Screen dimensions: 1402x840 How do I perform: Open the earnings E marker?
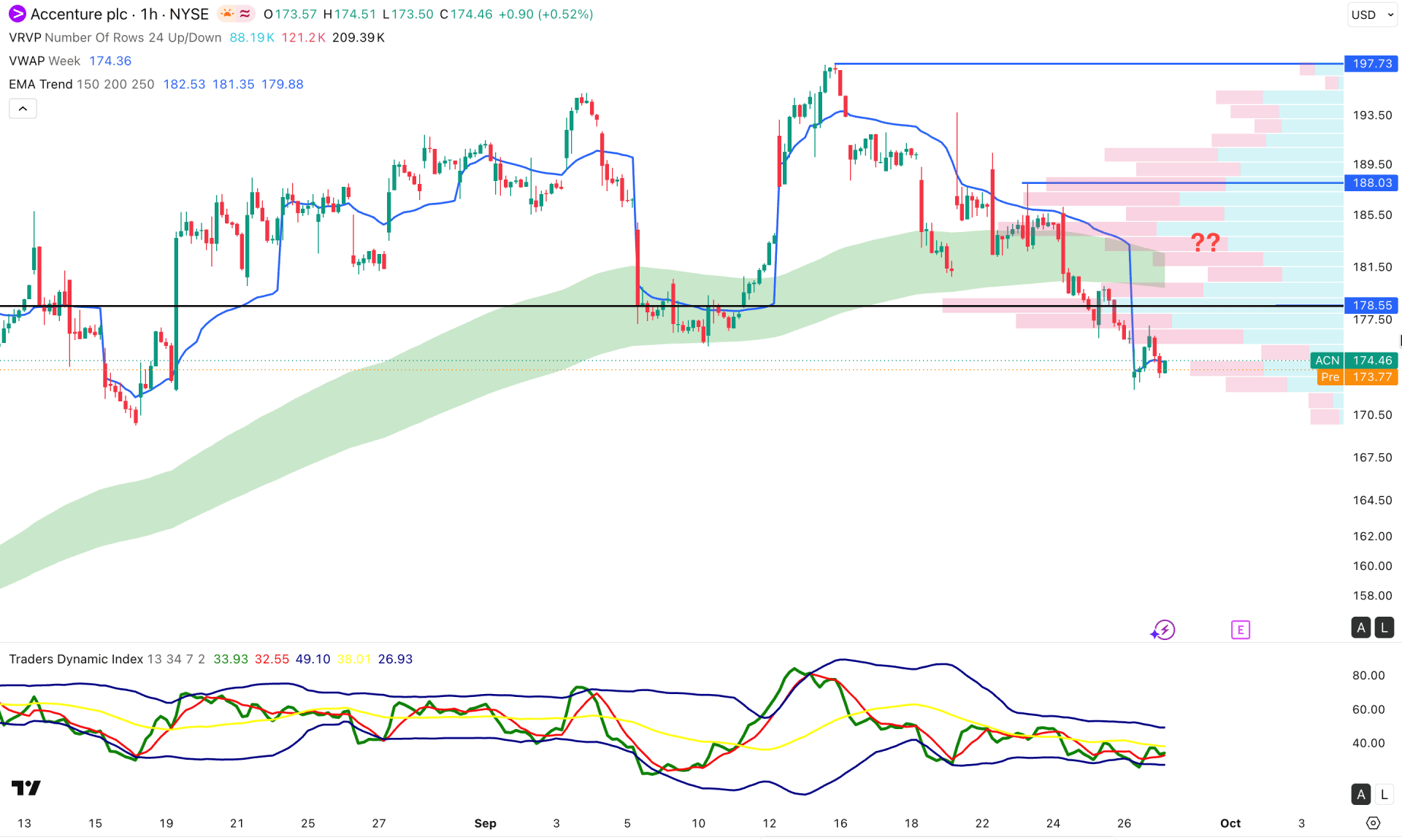coord(1240,630)
